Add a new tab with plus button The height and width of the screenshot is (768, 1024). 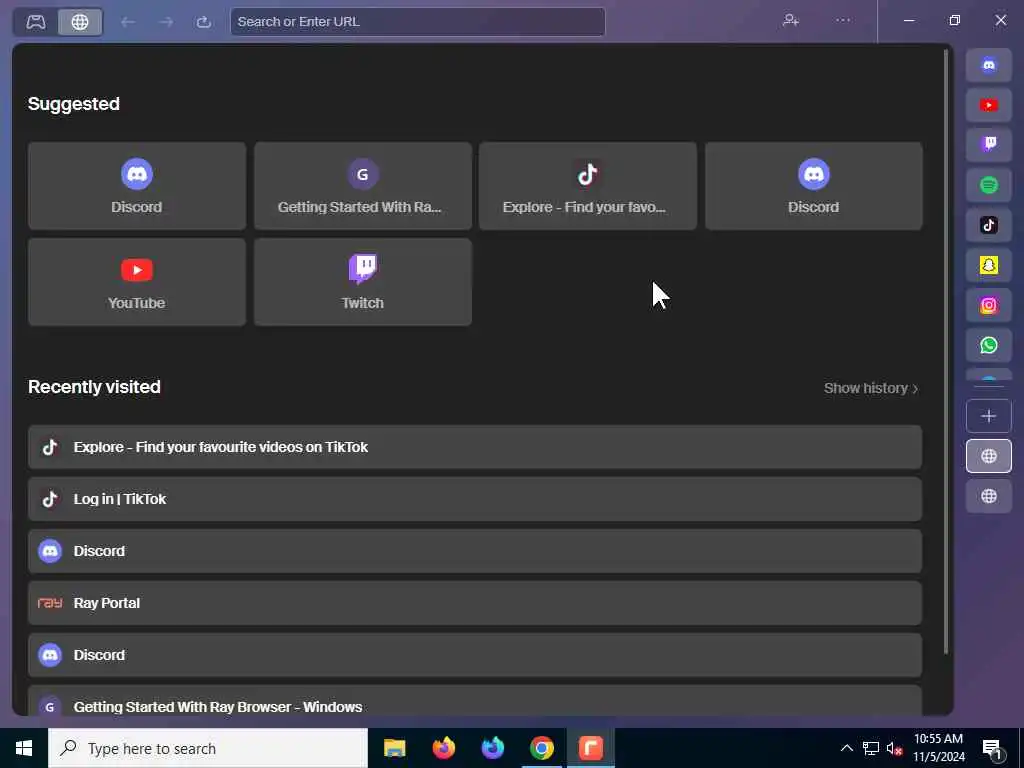(x=989, y=416)
